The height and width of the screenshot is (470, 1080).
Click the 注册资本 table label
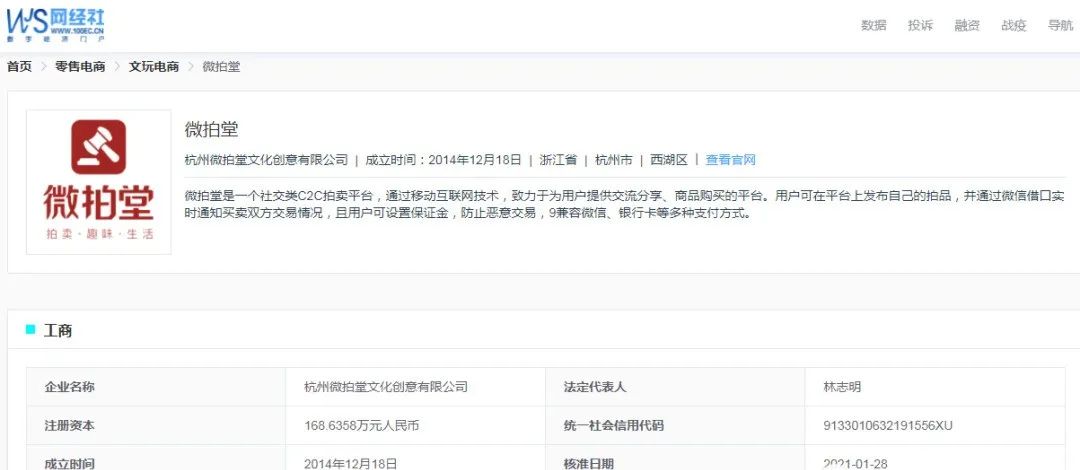(x=70, y=426)
